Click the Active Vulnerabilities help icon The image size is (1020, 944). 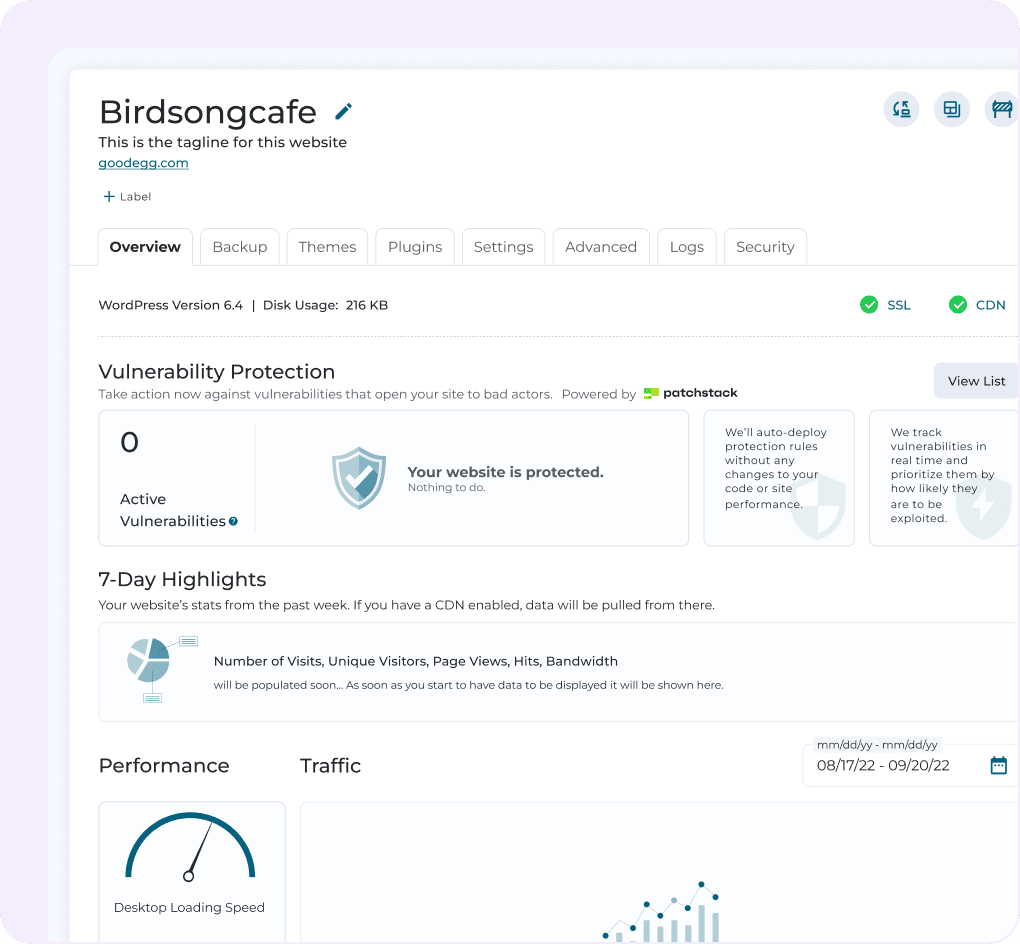click(x=233, y=521)
